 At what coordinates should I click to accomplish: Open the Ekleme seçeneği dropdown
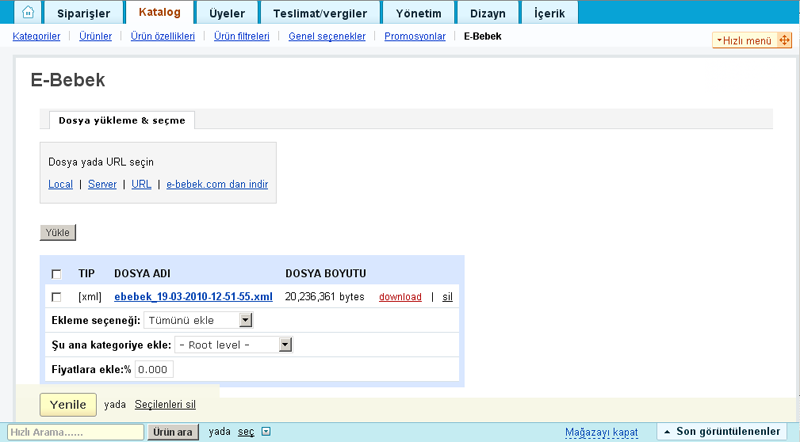[x=198, y=321]
